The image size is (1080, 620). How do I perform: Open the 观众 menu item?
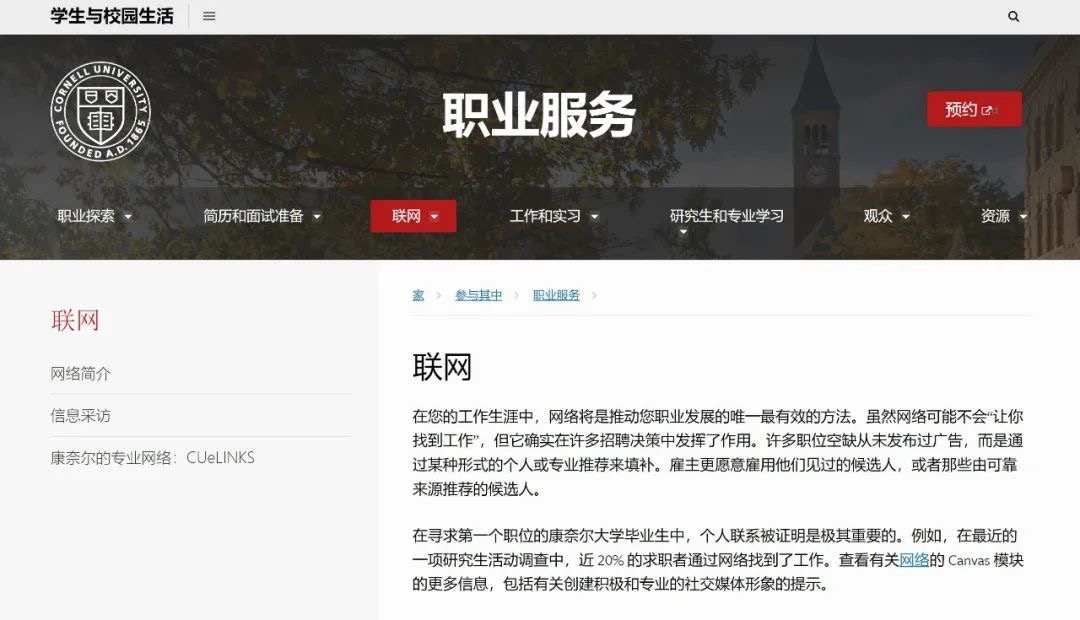pos(878,216)
